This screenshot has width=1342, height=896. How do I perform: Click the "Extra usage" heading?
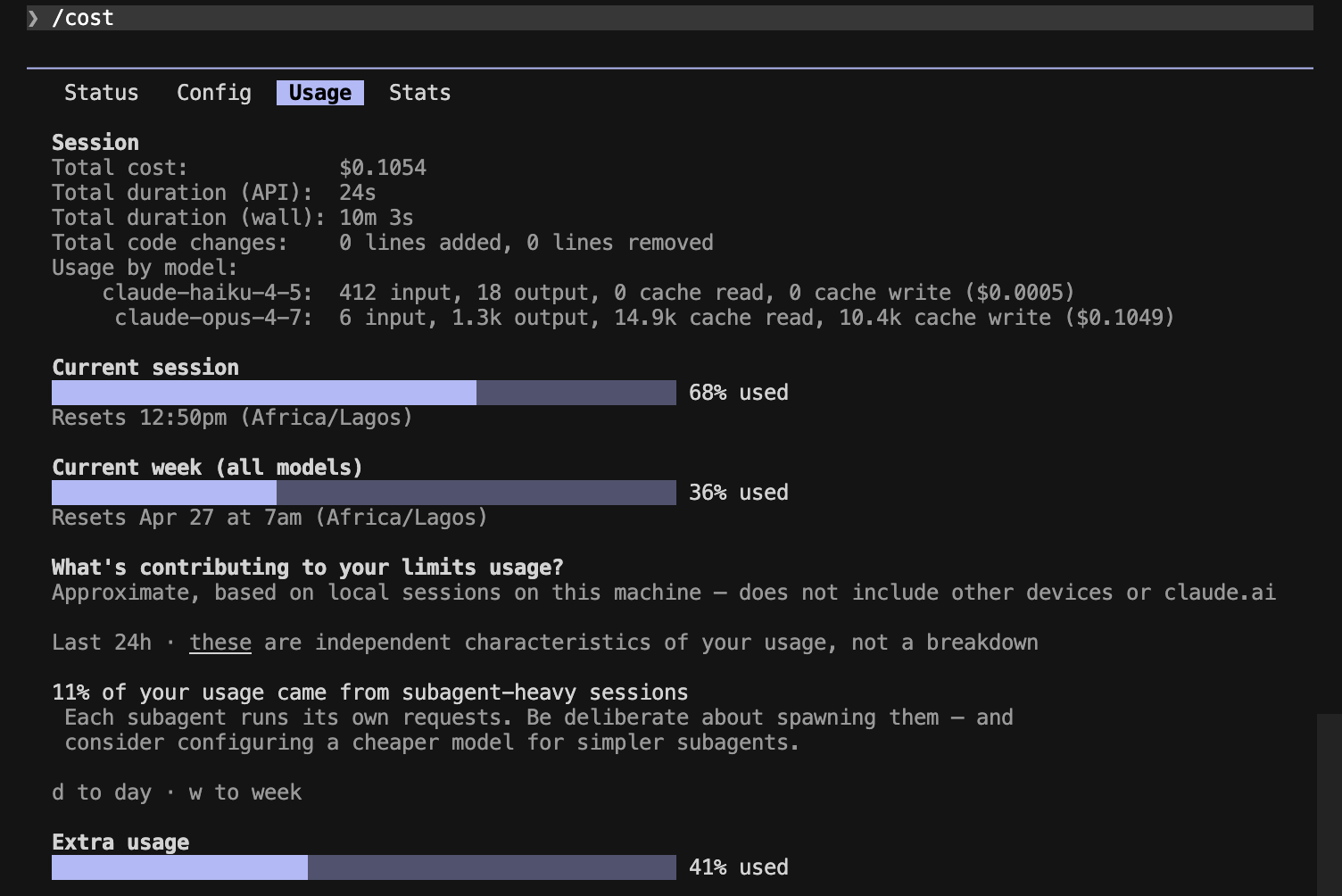[120, 842]
